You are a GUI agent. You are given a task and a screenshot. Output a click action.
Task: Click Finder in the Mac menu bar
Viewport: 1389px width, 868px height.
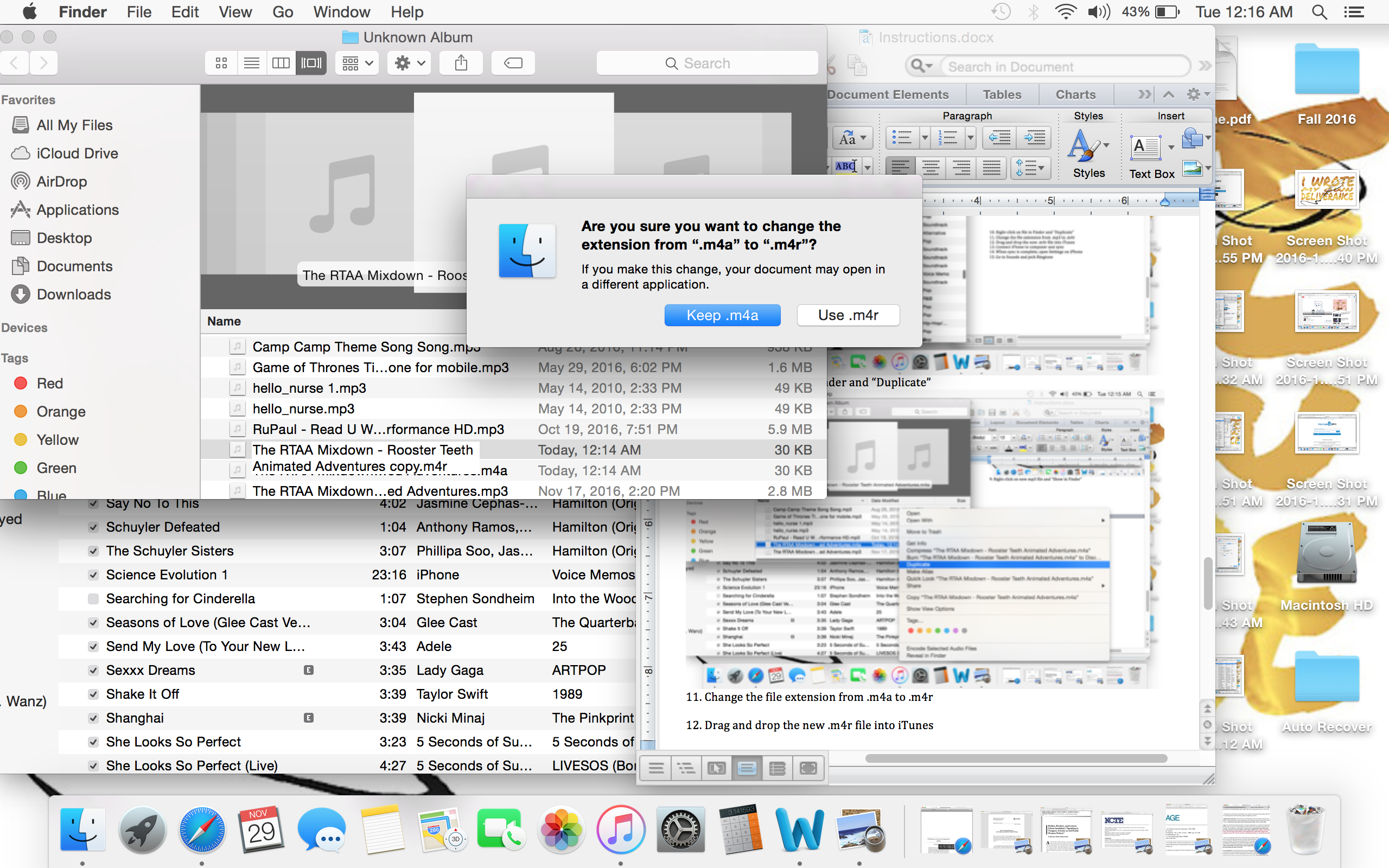tap(83, 12)
